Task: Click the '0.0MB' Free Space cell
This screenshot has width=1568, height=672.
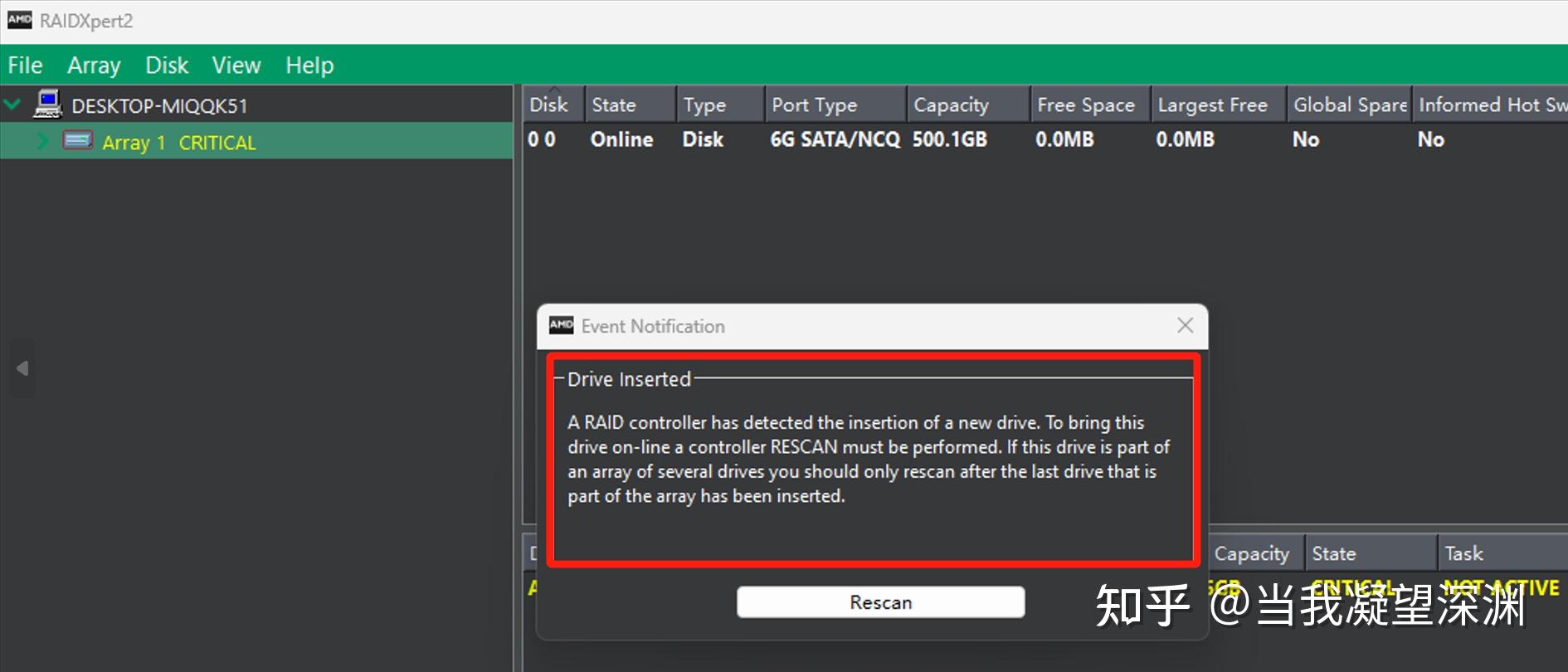Action: tap(1064, 139)
